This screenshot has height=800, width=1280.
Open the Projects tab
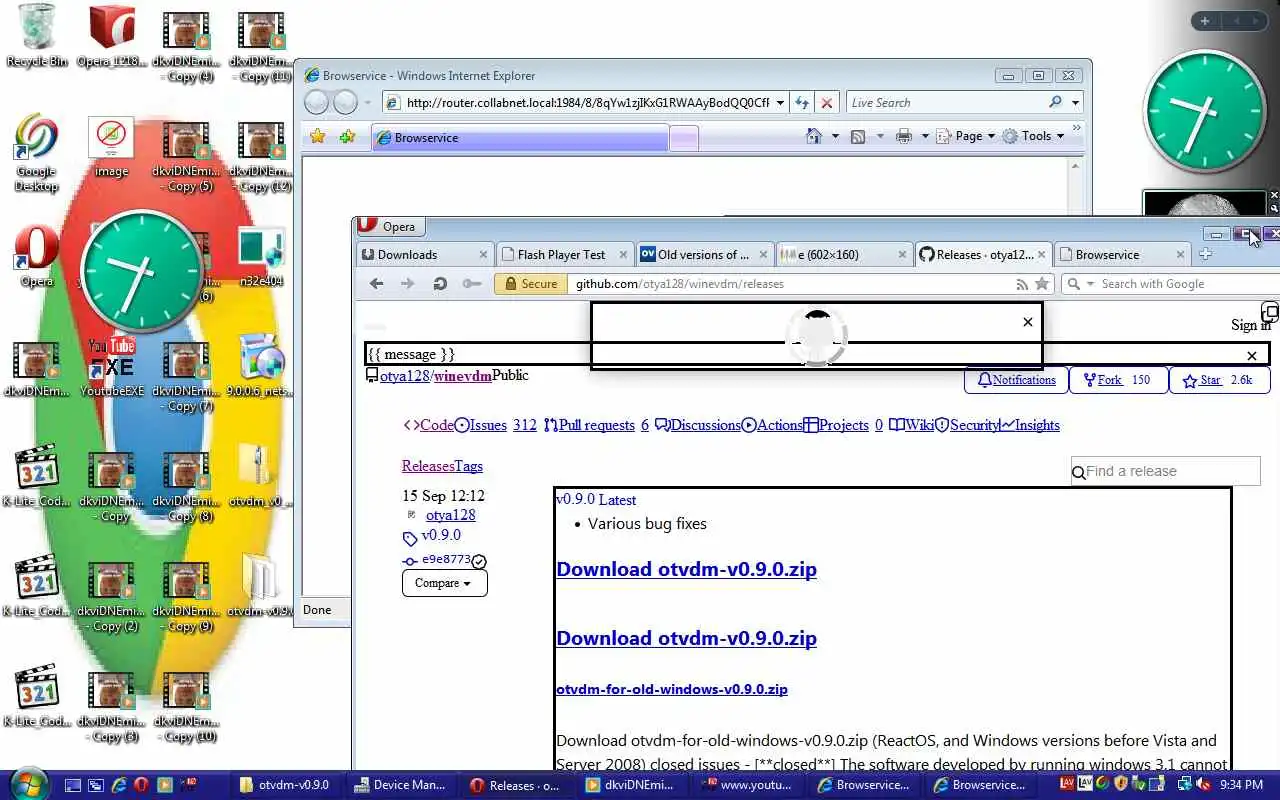click(x=843, y=425)
